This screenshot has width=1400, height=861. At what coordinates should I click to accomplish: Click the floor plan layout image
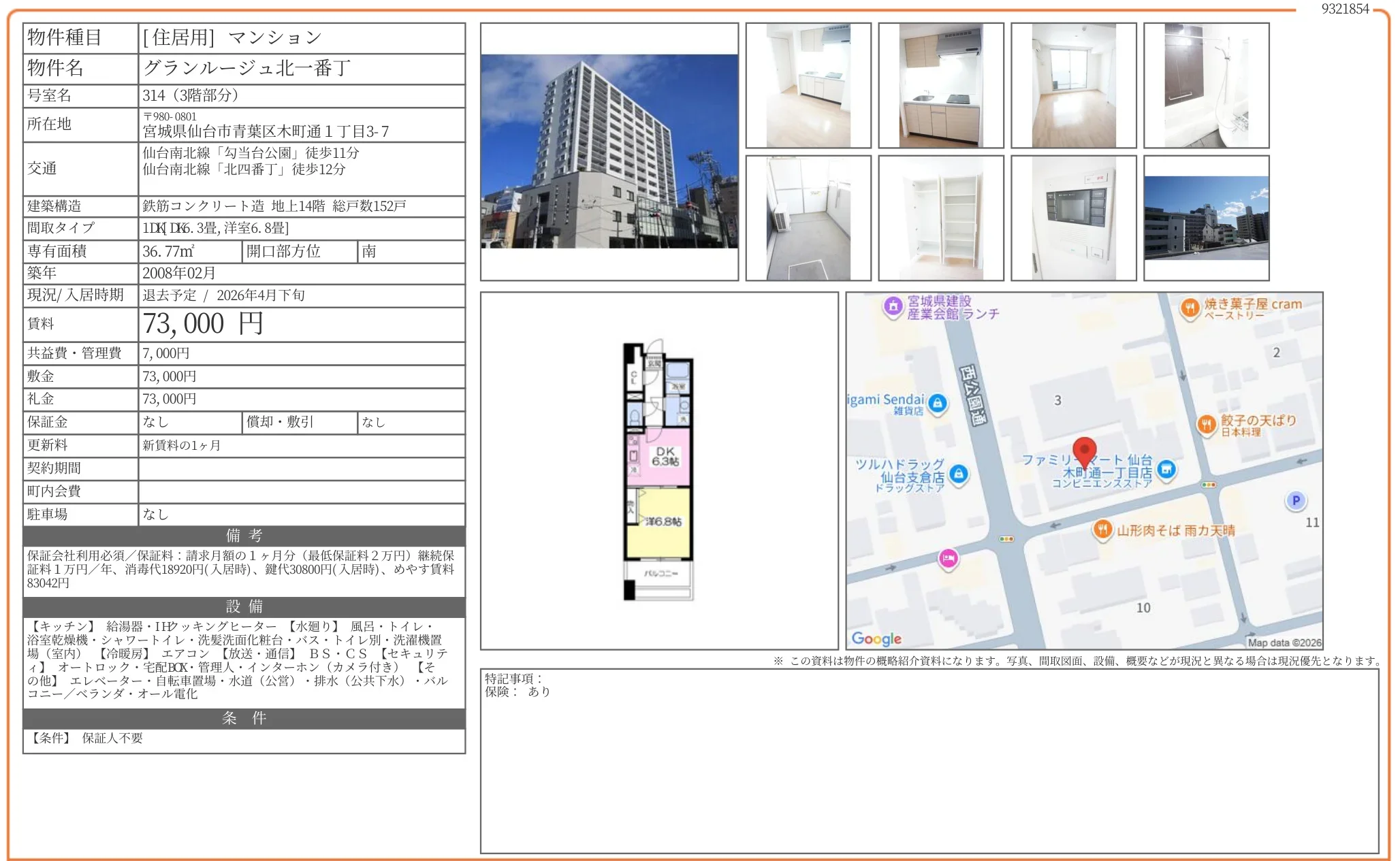(x=658, y=470)
